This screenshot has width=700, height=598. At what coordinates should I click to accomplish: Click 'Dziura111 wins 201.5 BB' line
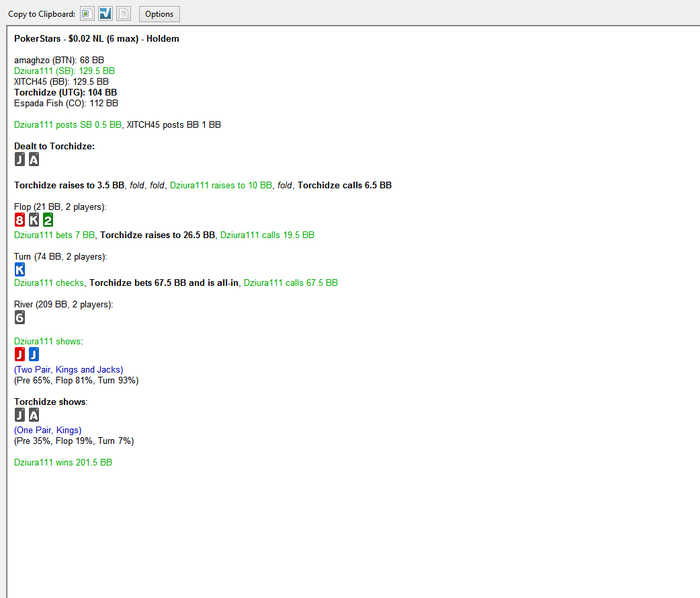click(x=63, y=462)
